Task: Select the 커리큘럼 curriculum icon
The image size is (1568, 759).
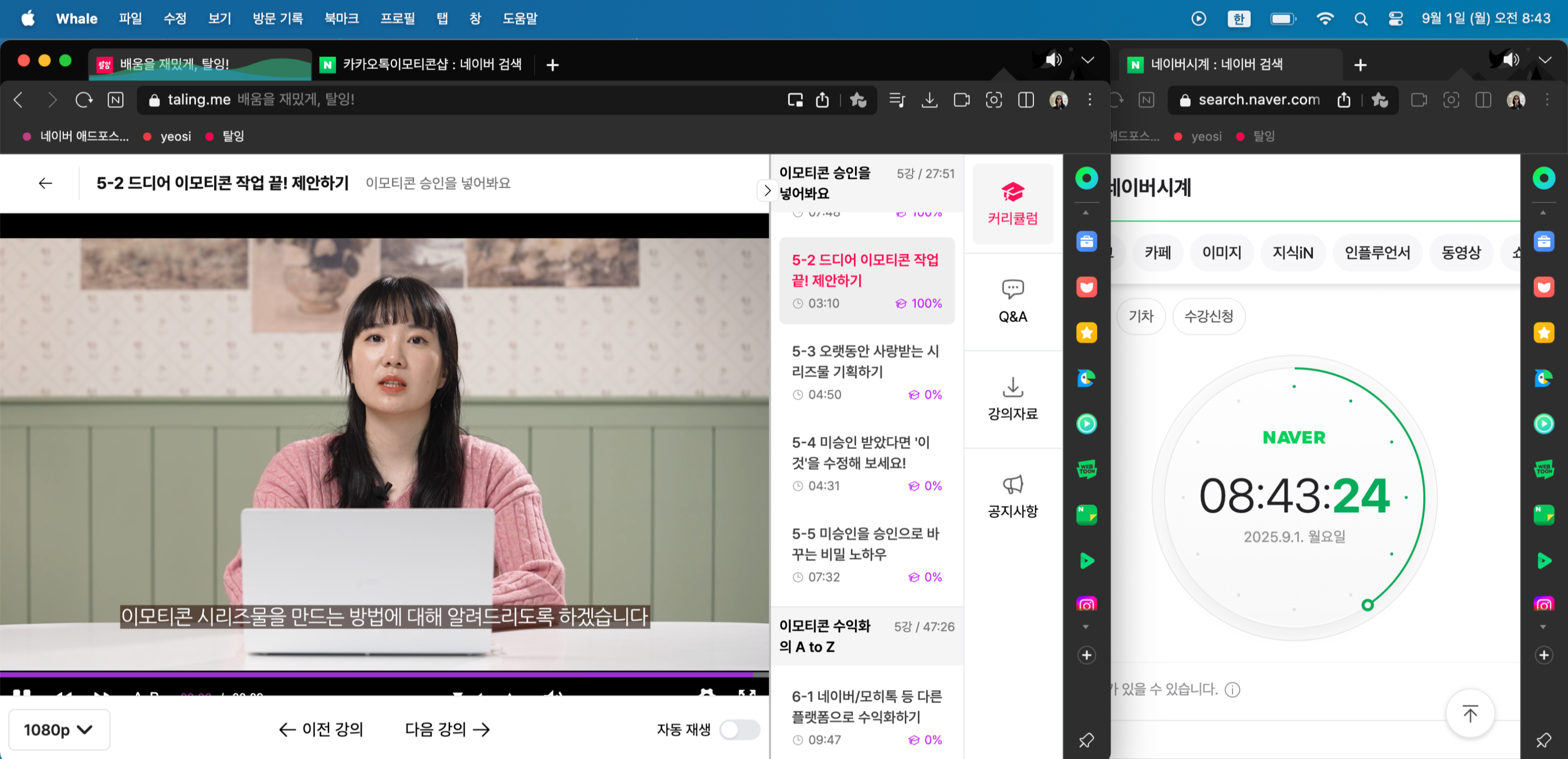Action: [1012, 204]
